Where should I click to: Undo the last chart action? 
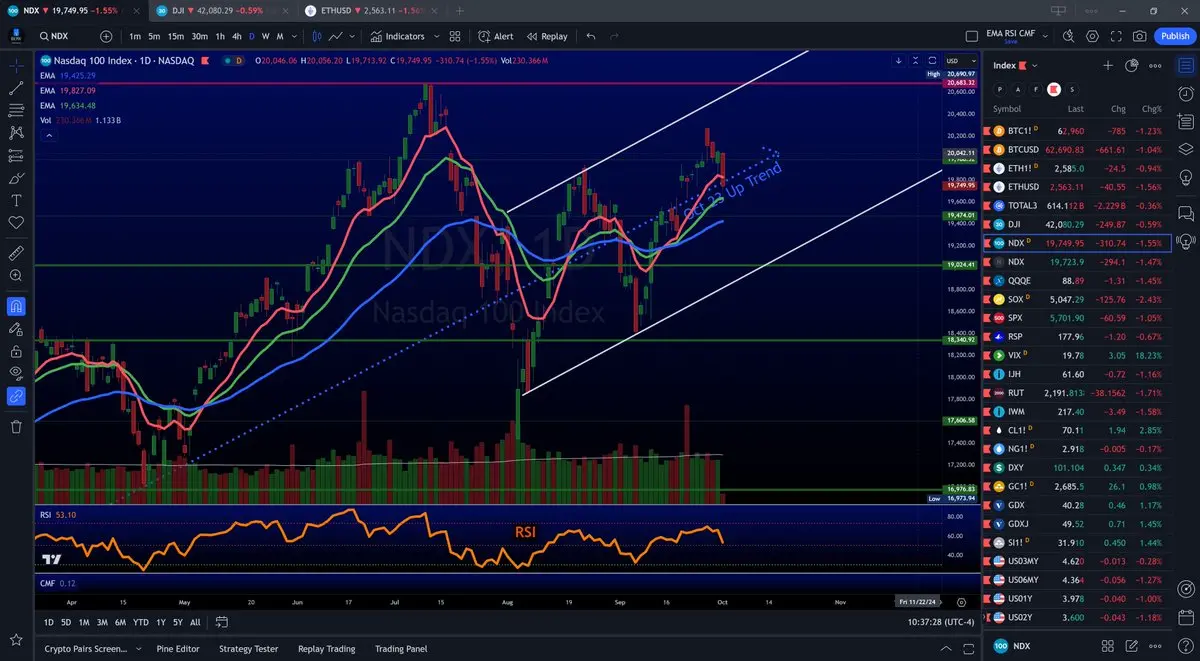(591, 36)
